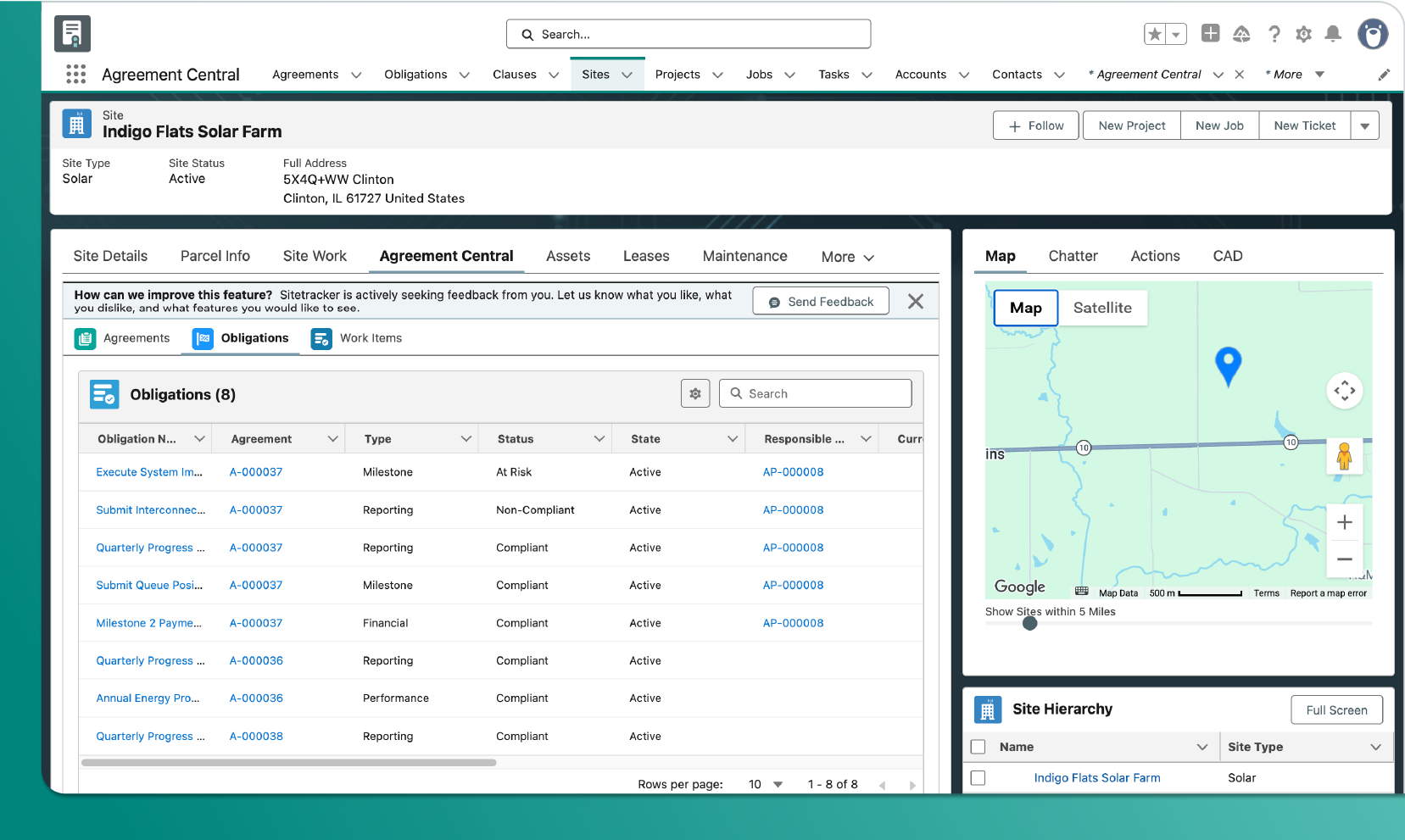Expand the Agreements nav dropdown

[x=356, y=75]
